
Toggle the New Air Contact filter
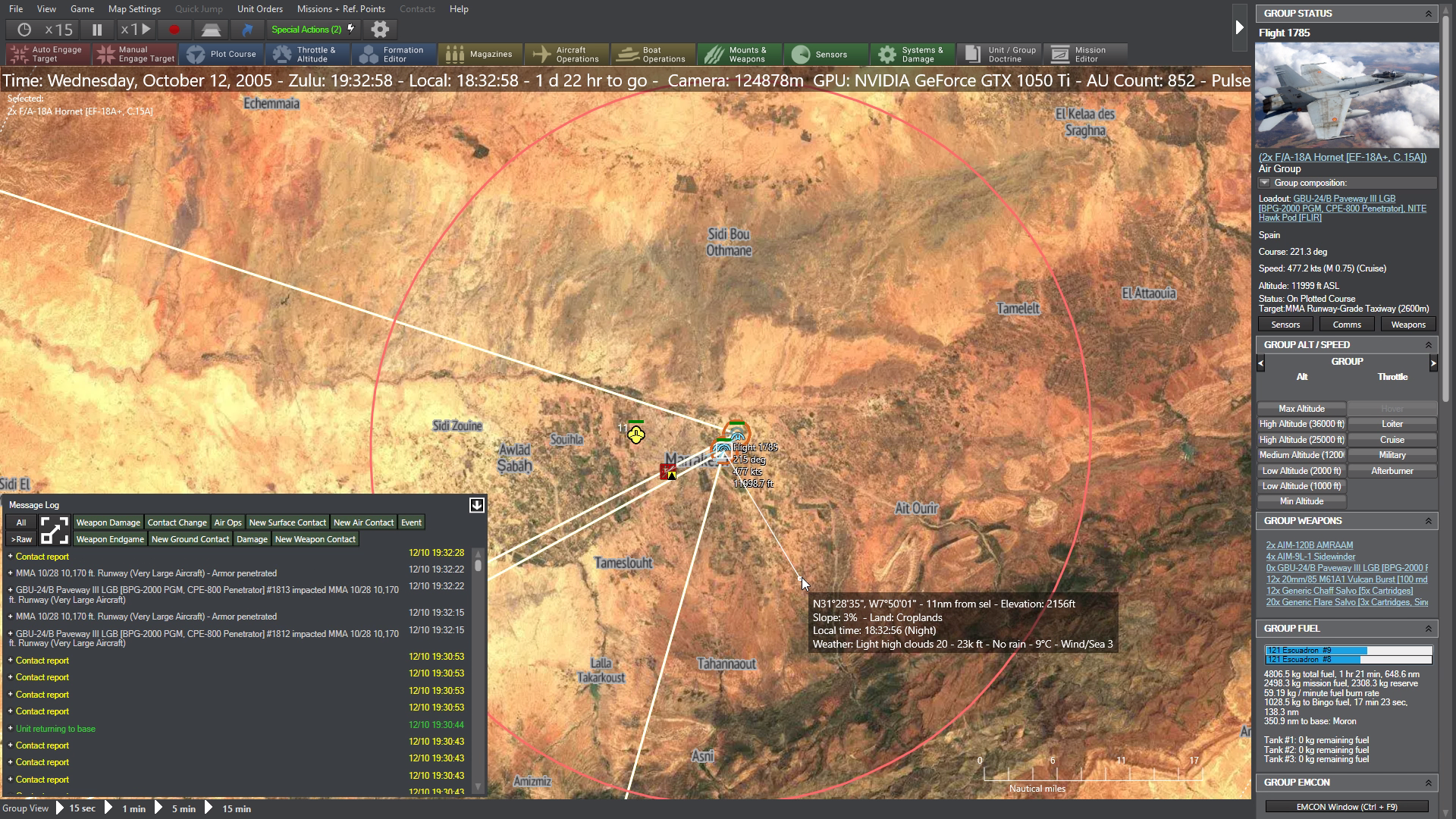pyautogui.click(x=363, y=522)
